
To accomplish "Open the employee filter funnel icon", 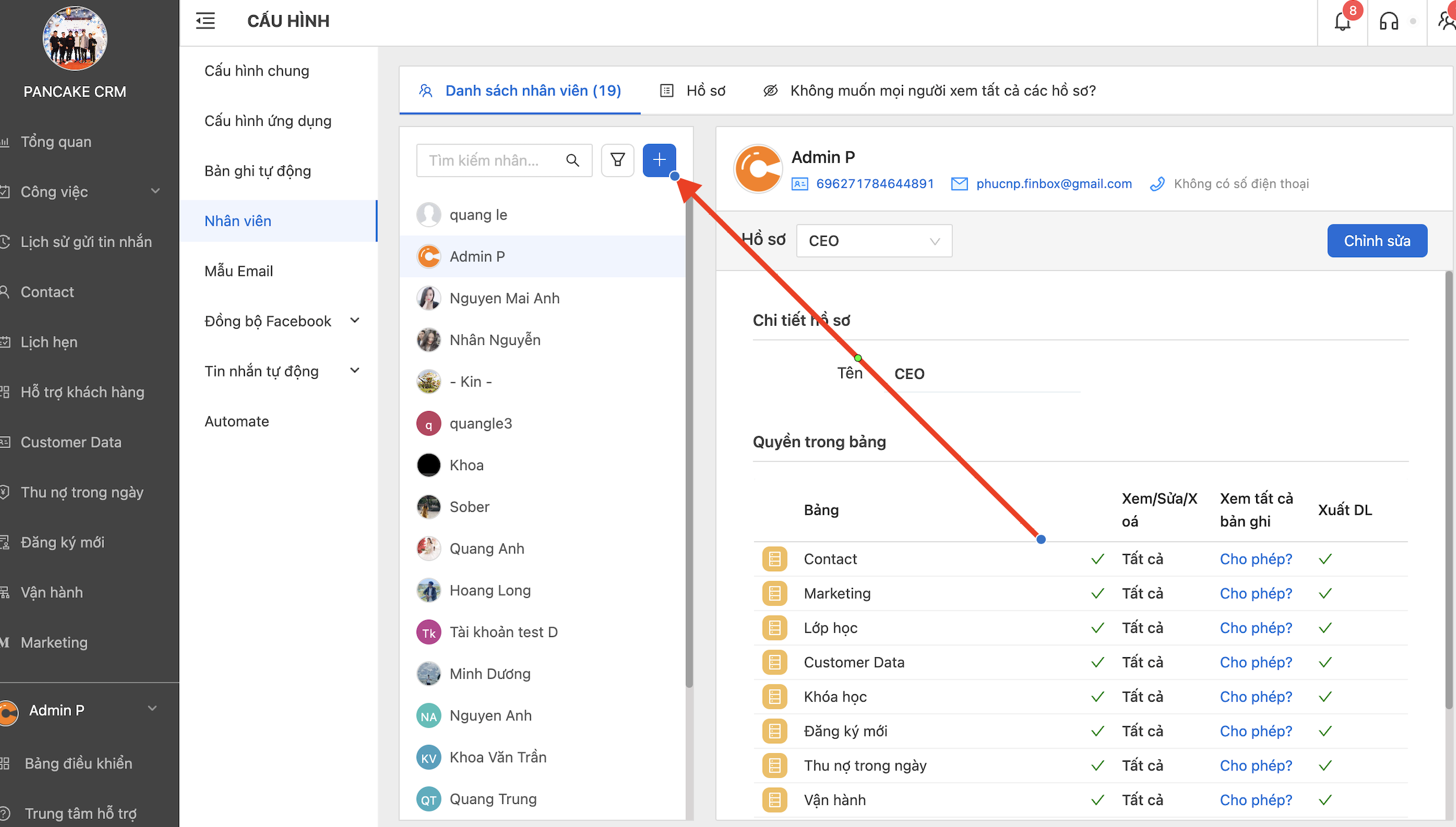I will pyautogui.click(x=617, y=160).
